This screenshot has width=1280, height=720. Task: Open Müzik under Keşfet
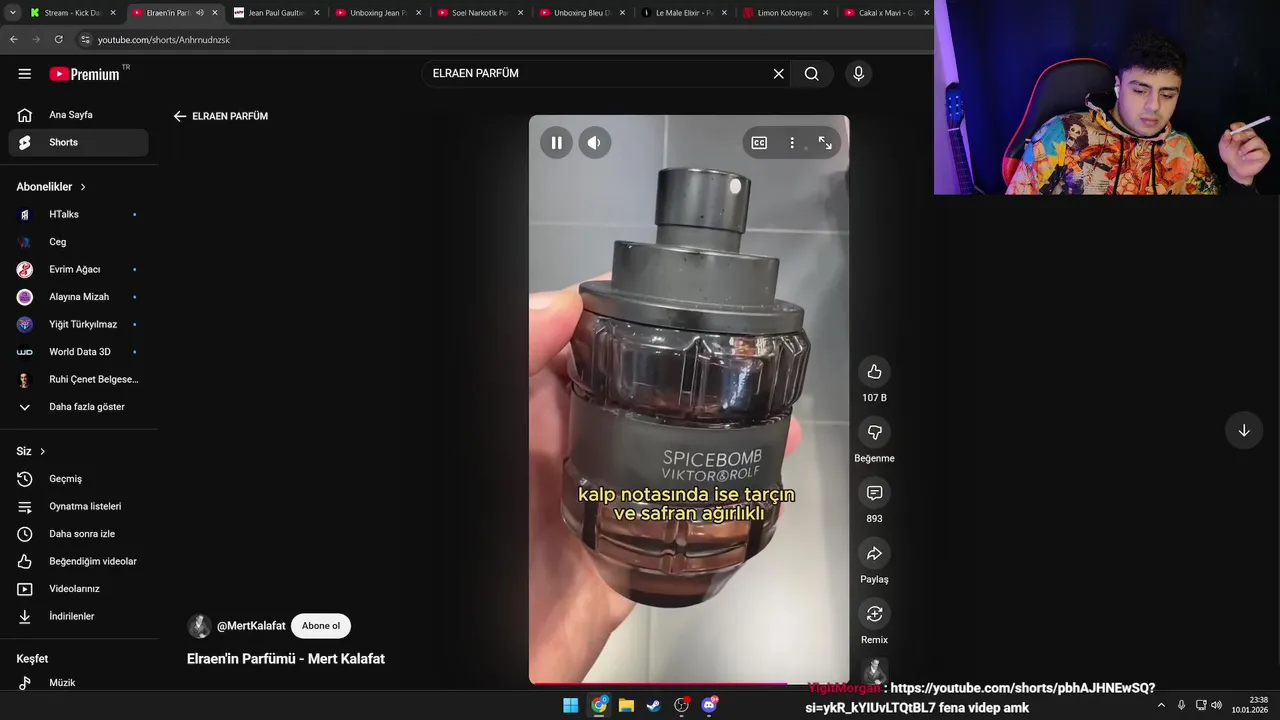pos(78,683)
